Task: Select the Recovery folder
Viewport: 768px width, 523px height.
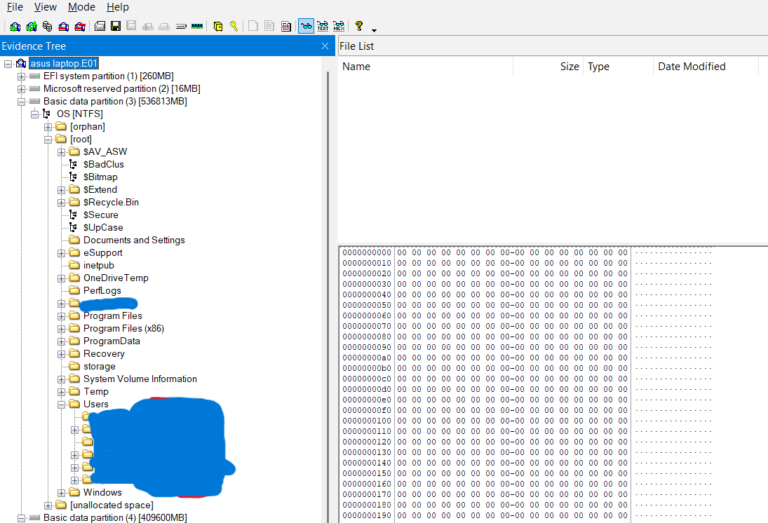Action: (104, 354)
